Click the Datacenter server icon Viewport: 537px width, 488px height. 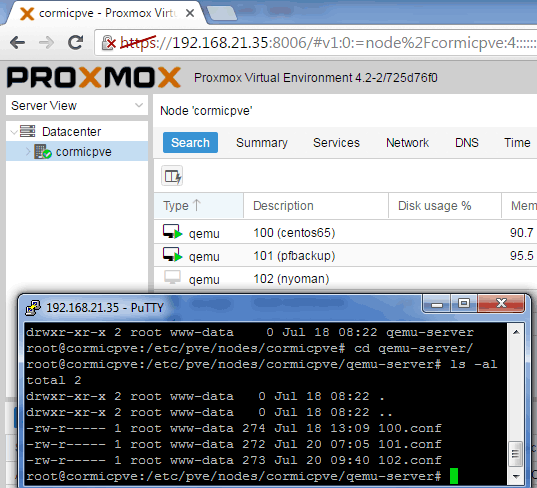27,131
